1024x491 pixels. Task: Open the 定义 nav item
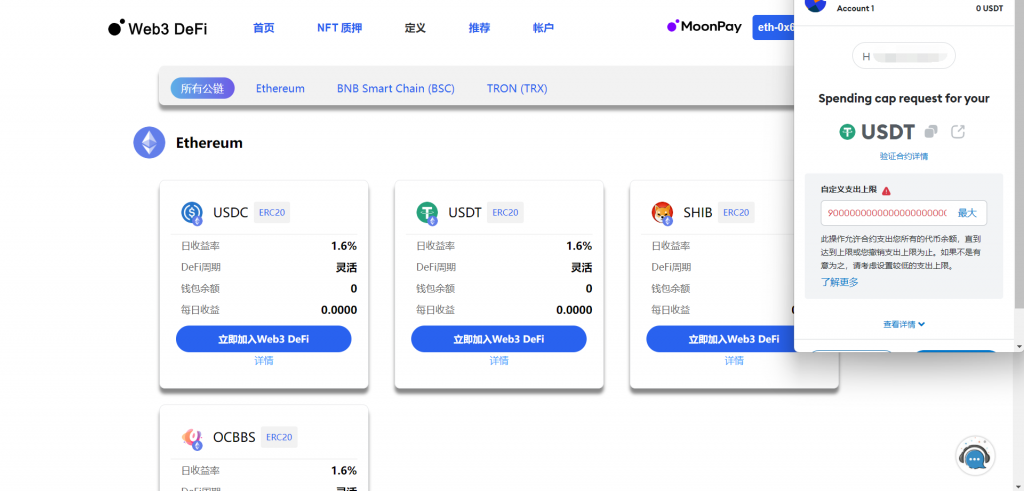pyautogui.click(x=415, y=28)
